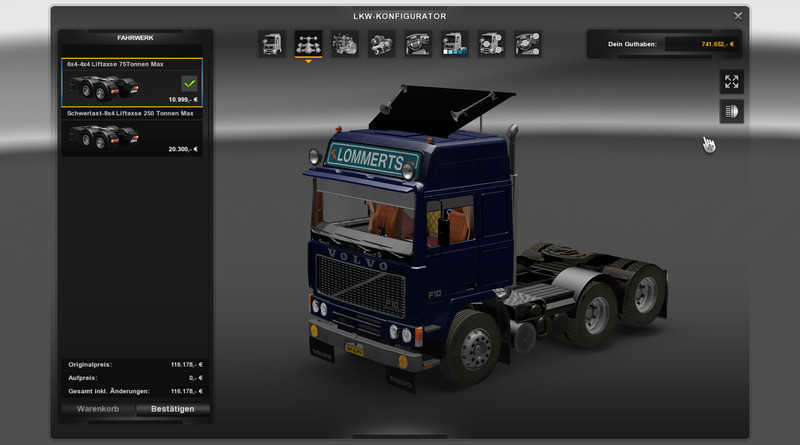The image size is (800, 445).
Task: Click the 10.999,- € chassis price
Action: (183, 100)
